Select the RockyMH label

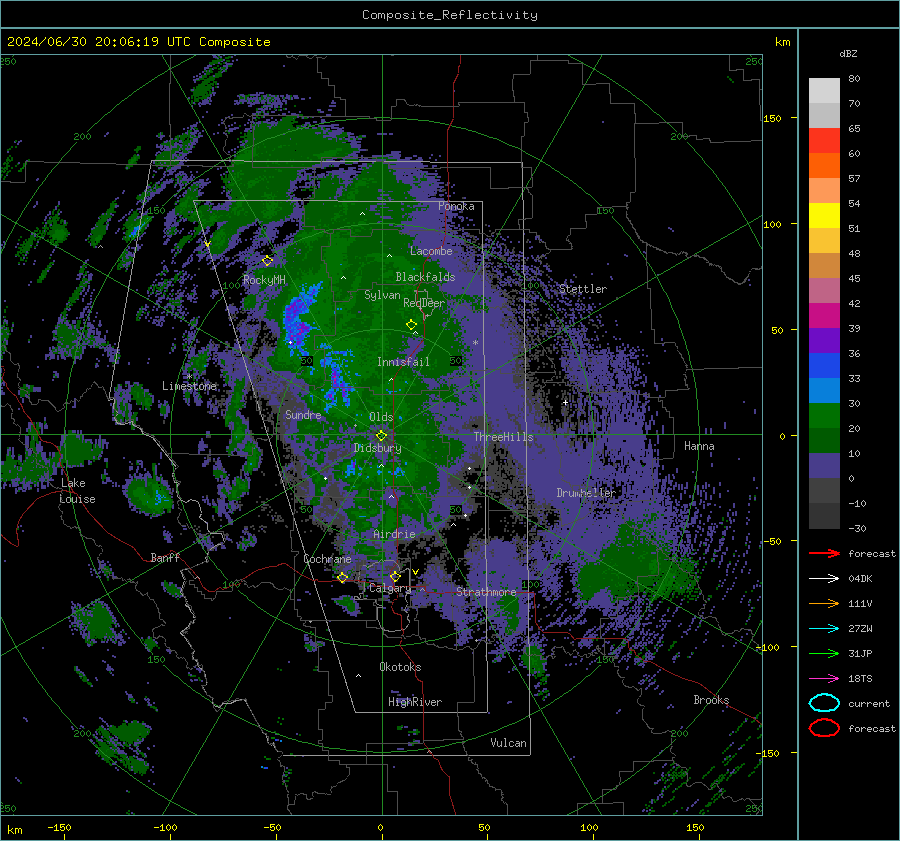pos(264,280)
